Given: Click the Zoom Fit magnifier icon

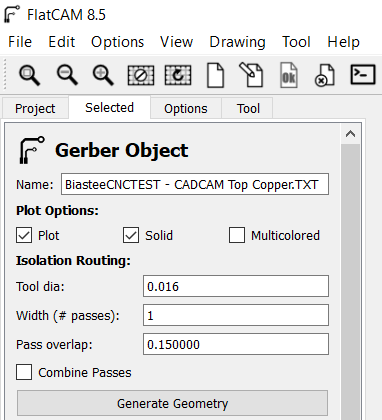Looking at the screenshot, I should [30, 75].
